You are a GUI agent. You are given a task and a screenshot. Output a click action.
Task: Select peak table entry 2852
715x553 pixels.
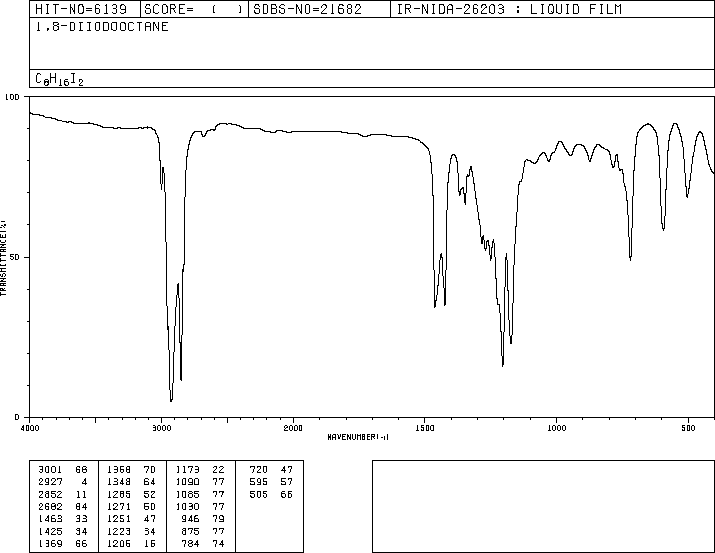pos(50,495)
